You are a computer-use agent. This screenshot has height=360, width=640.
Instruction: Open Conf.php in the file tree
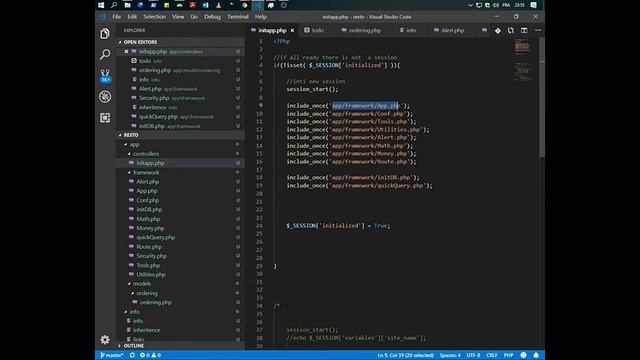click(x=148, y=200)
